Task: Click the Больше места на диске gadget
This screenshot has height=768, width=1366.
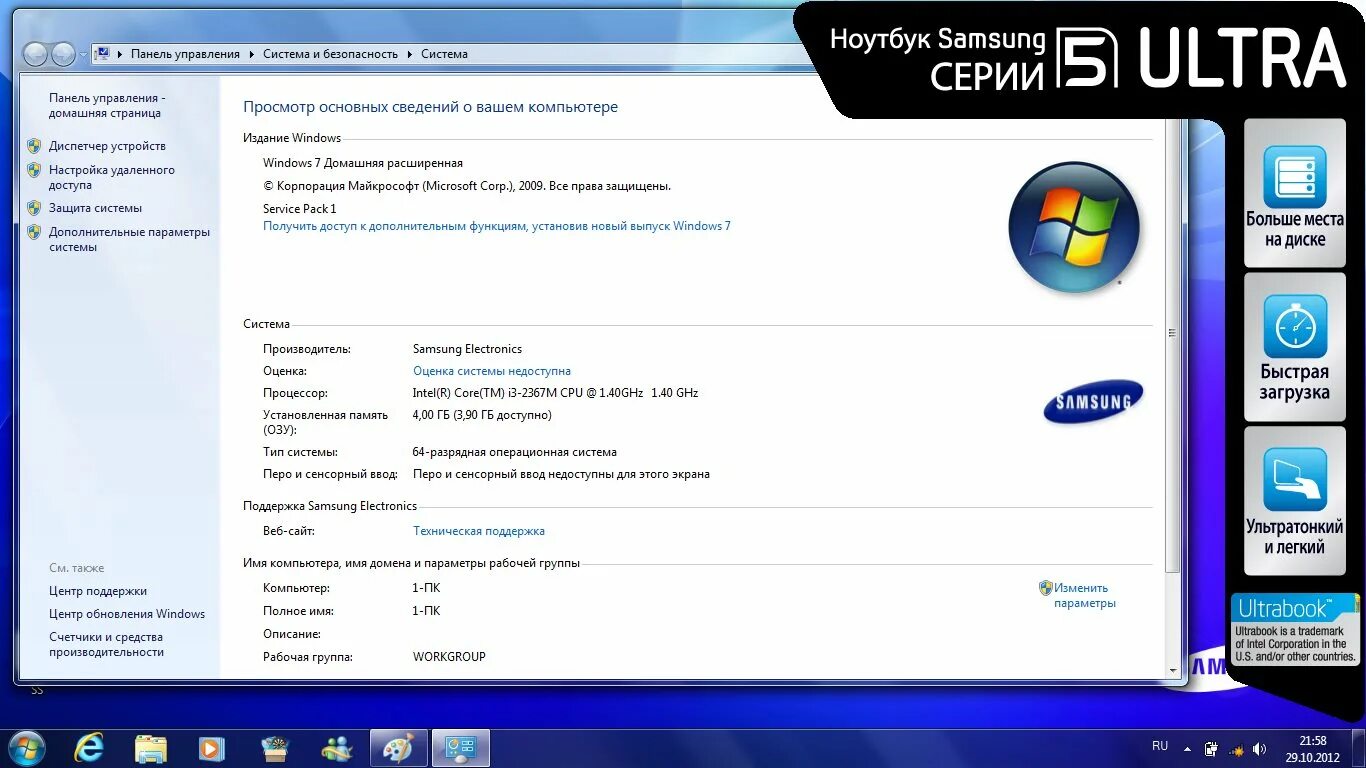Action: tap(1295, 194)
